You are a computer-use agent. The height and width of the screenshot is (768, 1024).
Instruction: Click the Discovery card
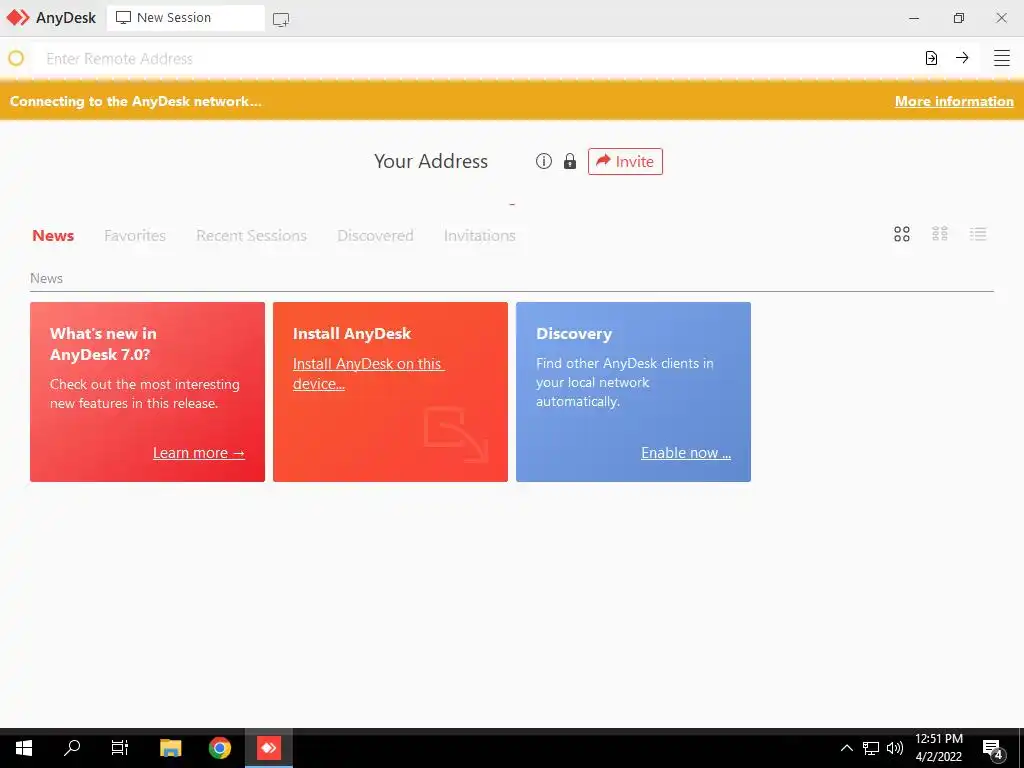click(633, 392)
